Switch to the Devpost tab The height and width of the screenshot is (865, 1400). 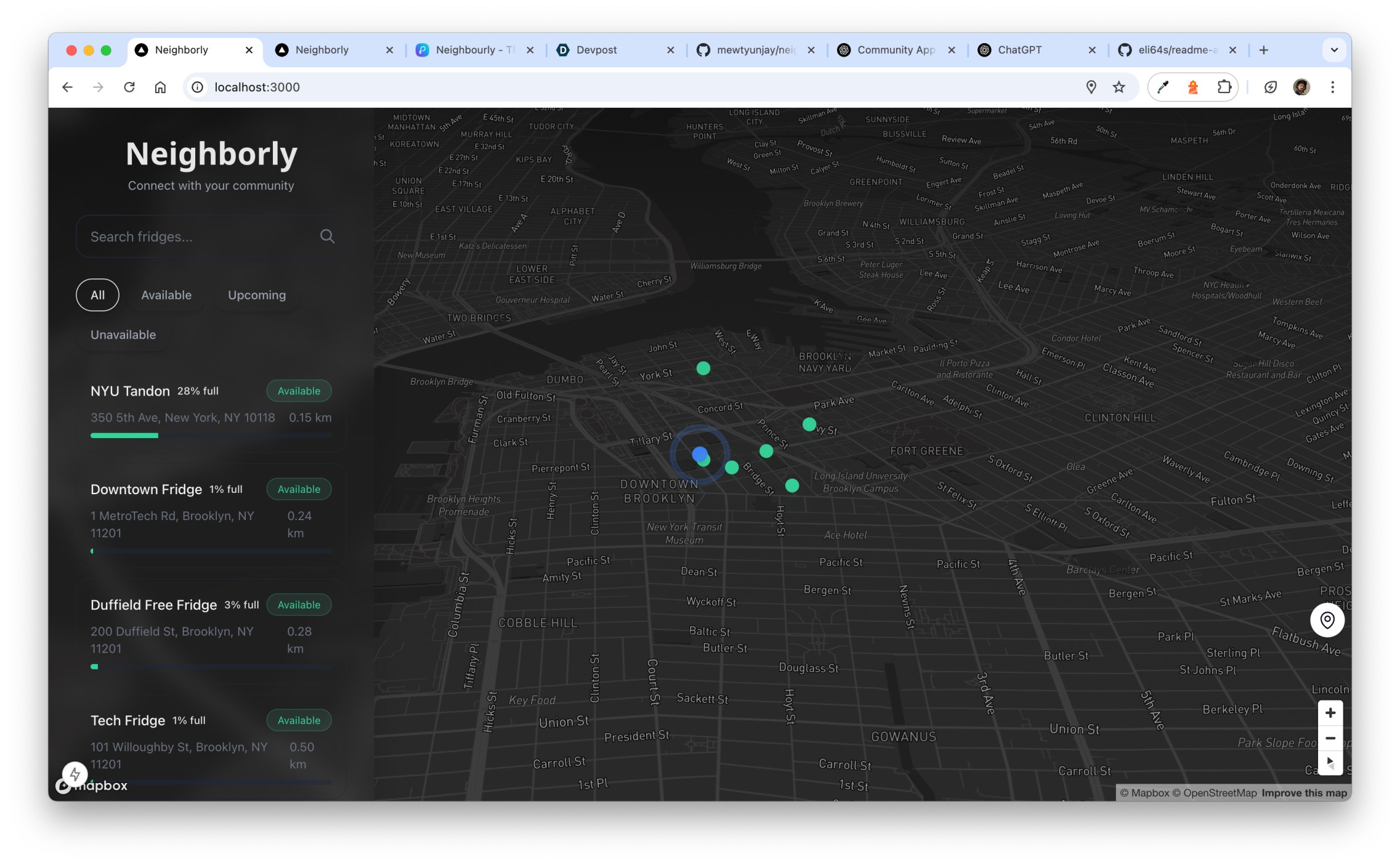(x=596, y=50)
